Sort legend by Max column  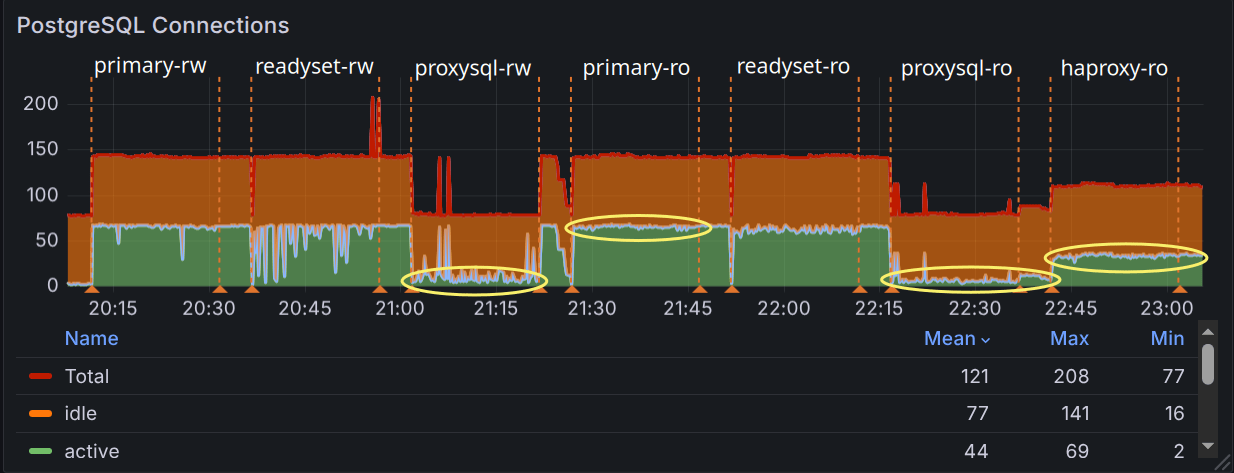click(x=1069, y=338)
